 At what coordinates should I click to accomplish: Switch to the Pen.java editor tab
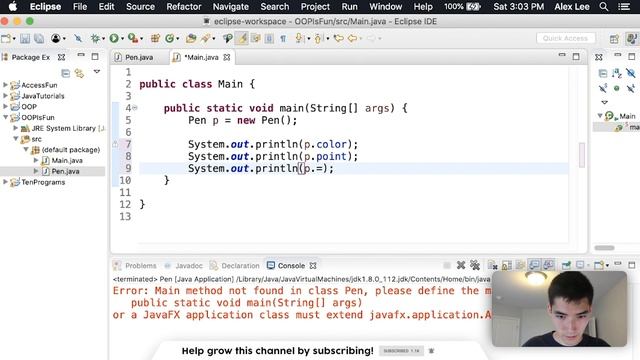pos(139,57)
